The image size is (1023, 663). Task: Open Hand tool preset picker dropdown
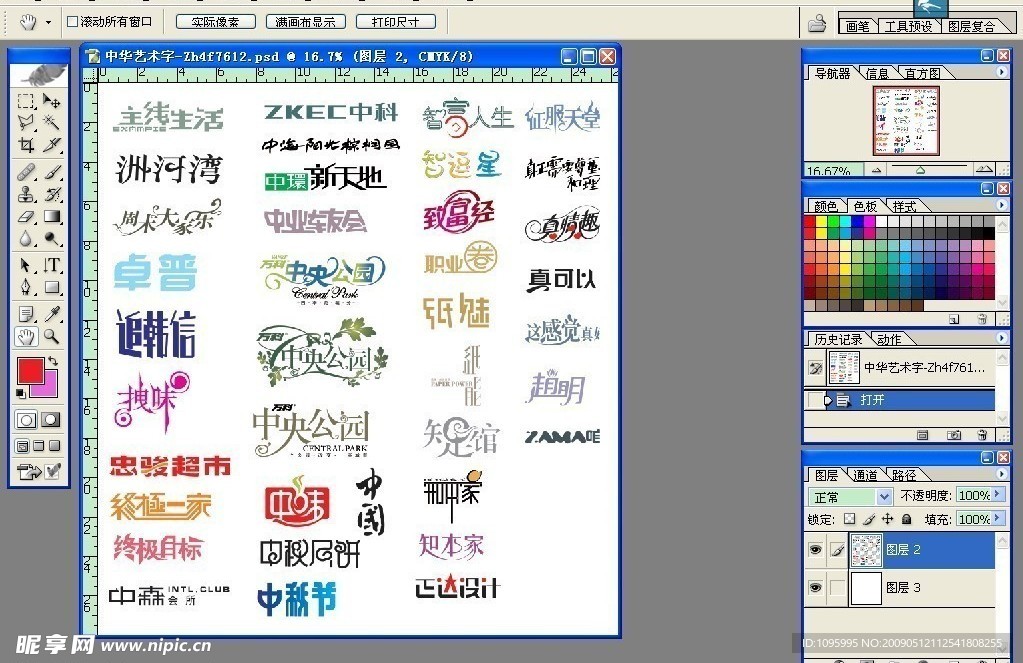click(x=48, y=23)
